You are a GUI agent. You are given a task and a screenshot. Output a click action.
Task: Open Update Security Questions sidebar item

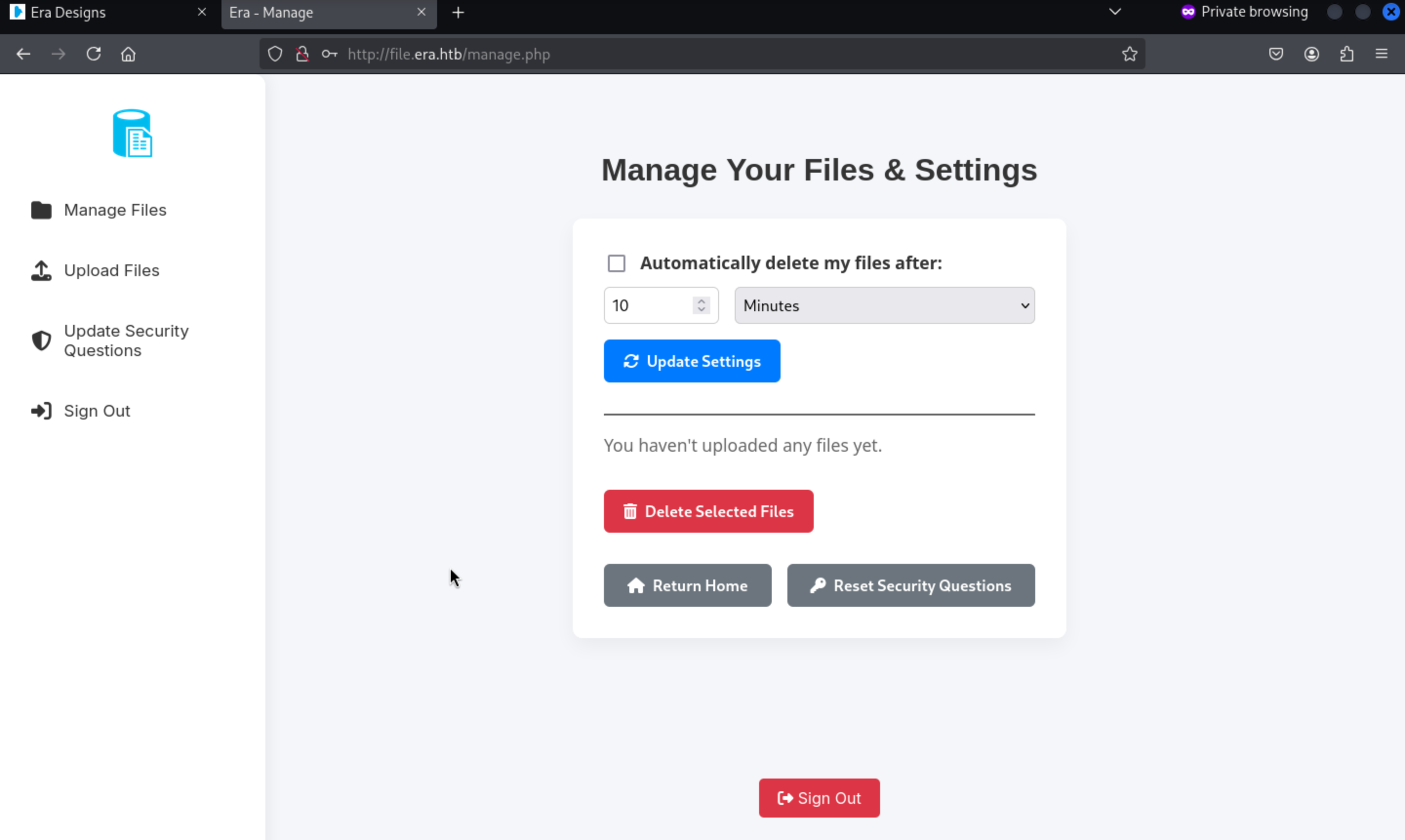(x=126, y=340)
